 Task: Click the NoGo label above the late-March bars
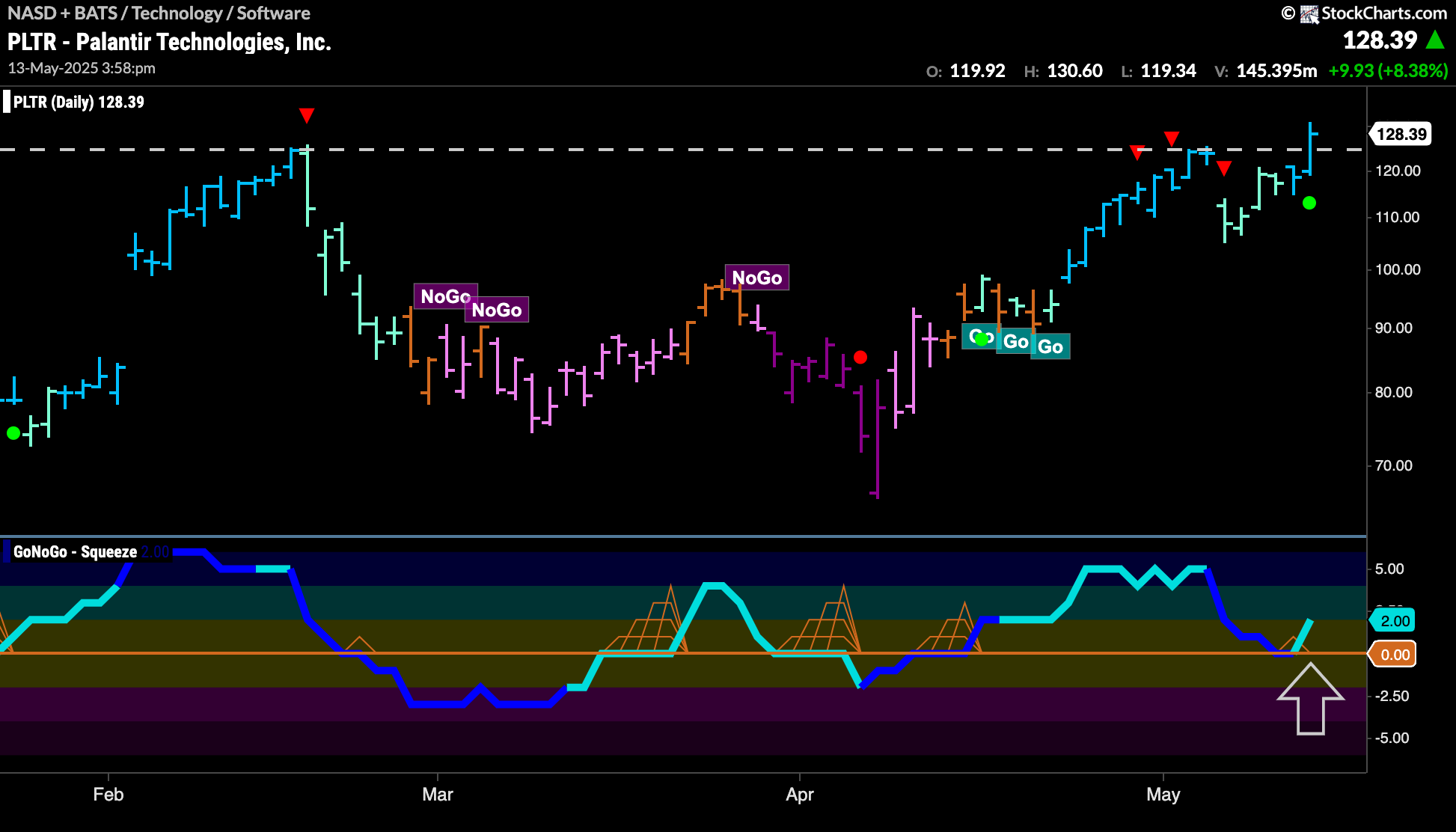point(756,278)
